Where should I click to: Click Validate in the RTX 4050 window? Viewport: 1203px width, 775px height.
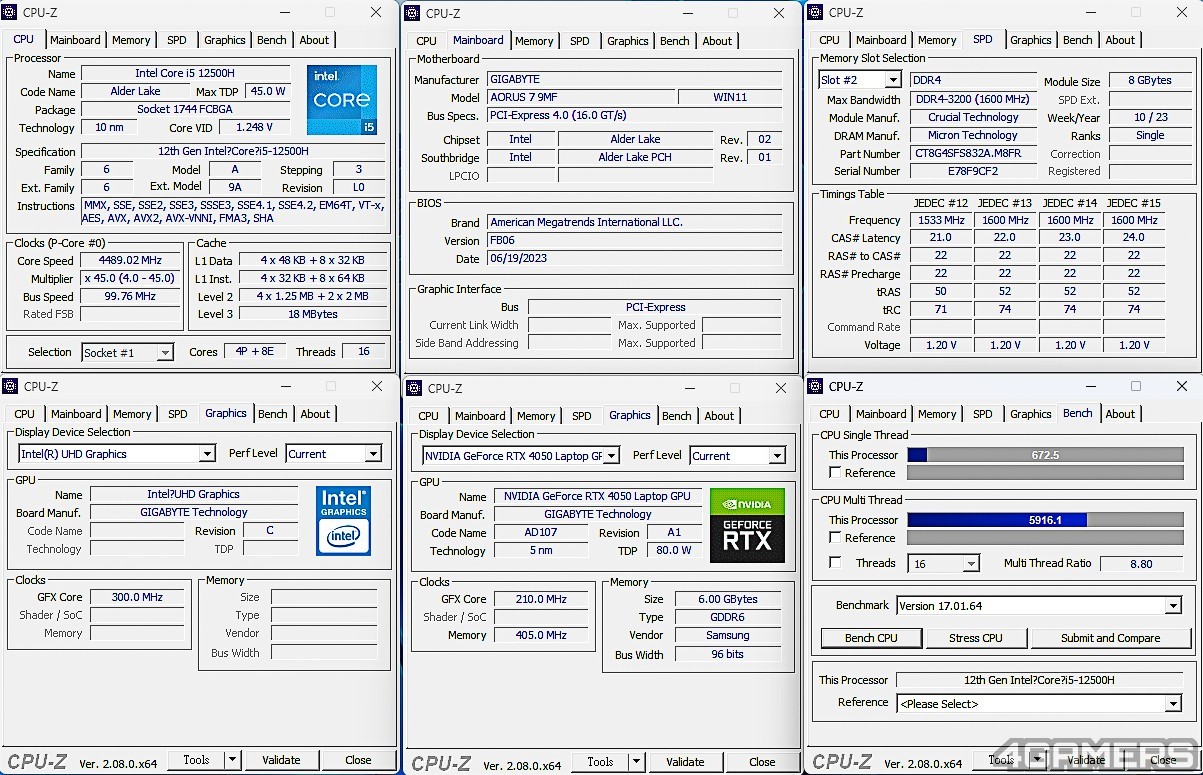coord(685,762)
